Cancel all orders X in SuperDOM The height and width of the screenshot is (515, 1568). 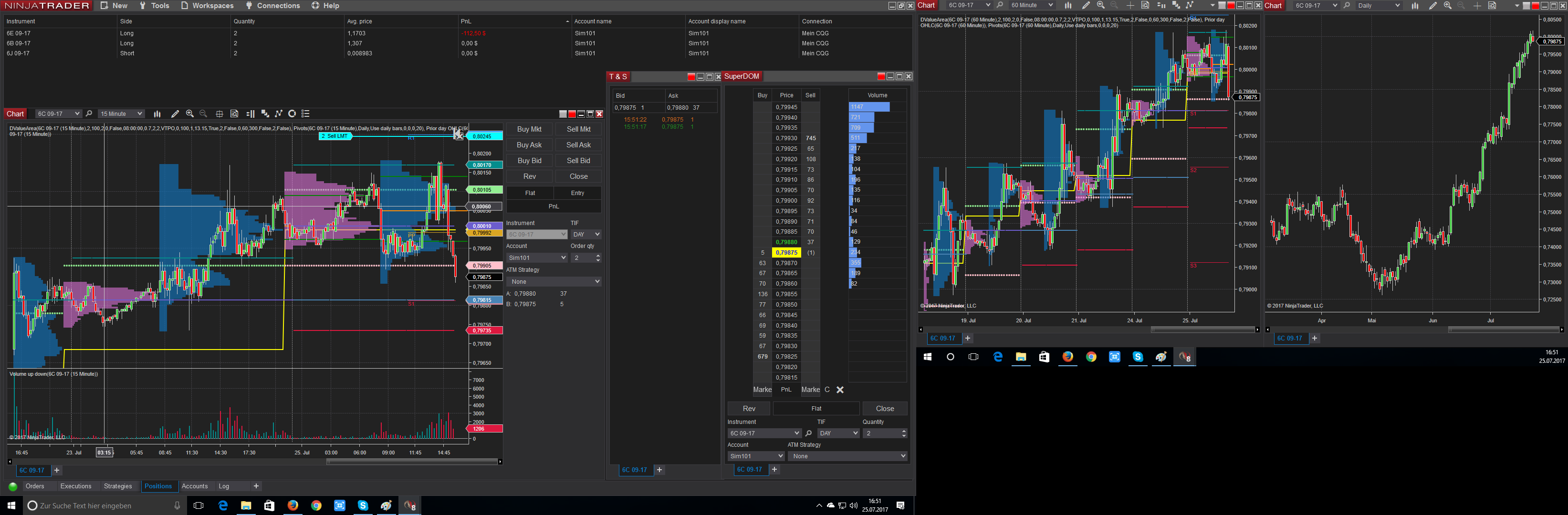(840, 390)
